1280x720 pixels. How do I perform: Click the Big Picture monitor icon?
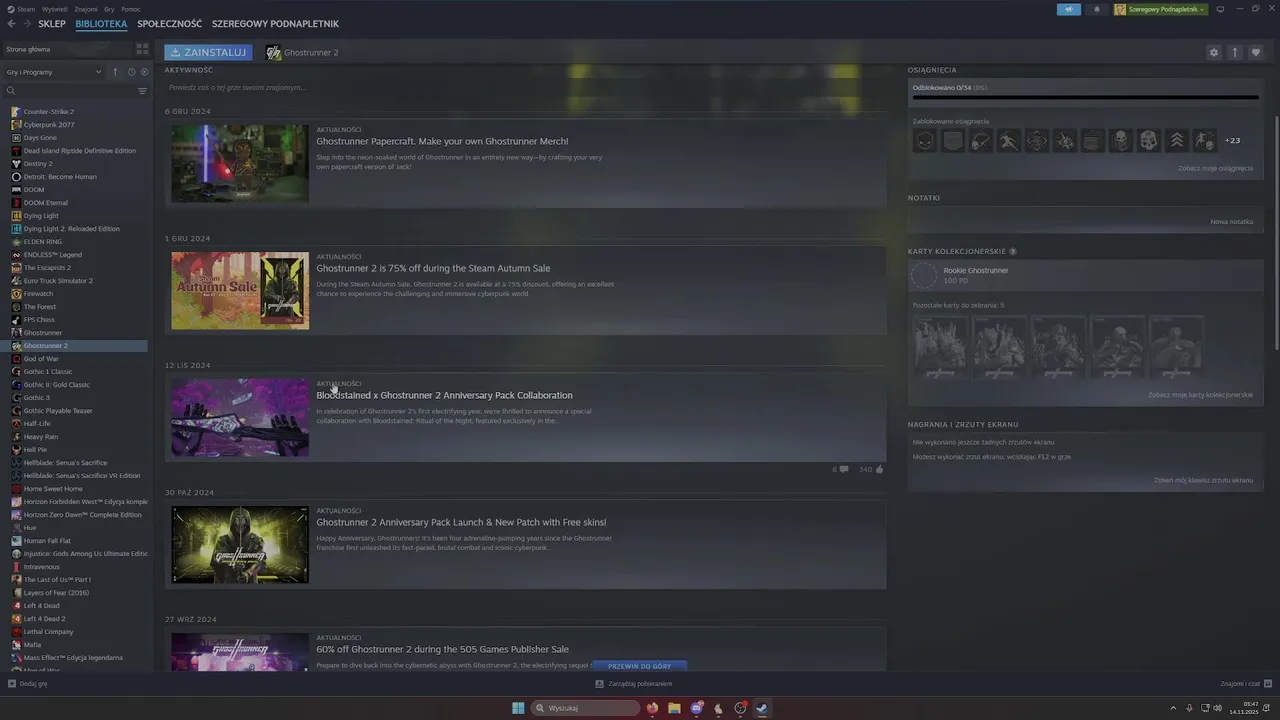1221,9
